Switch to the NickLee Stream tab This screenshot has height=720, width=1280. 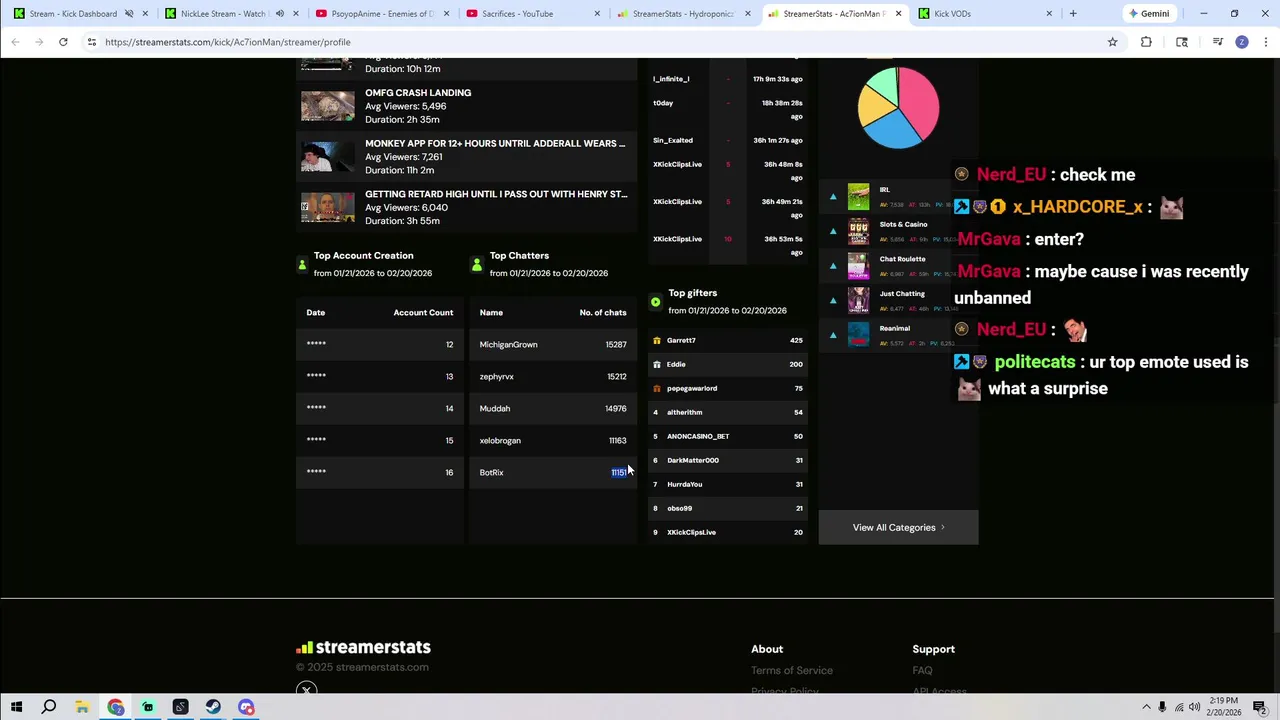222,14
